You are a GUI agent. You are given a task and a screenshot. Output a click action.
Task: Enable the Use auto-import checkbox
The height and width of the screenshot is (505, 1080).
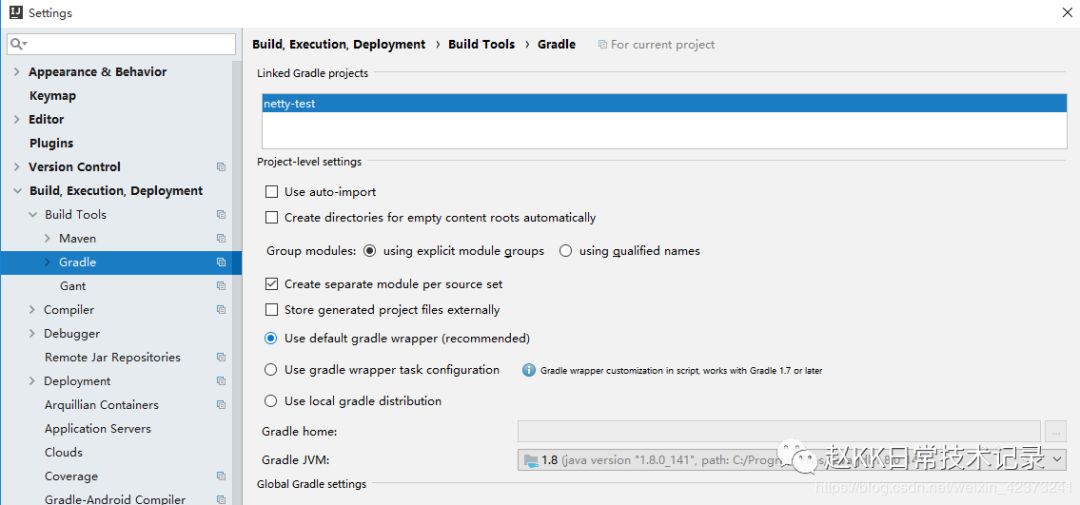[x=271, y=192]
